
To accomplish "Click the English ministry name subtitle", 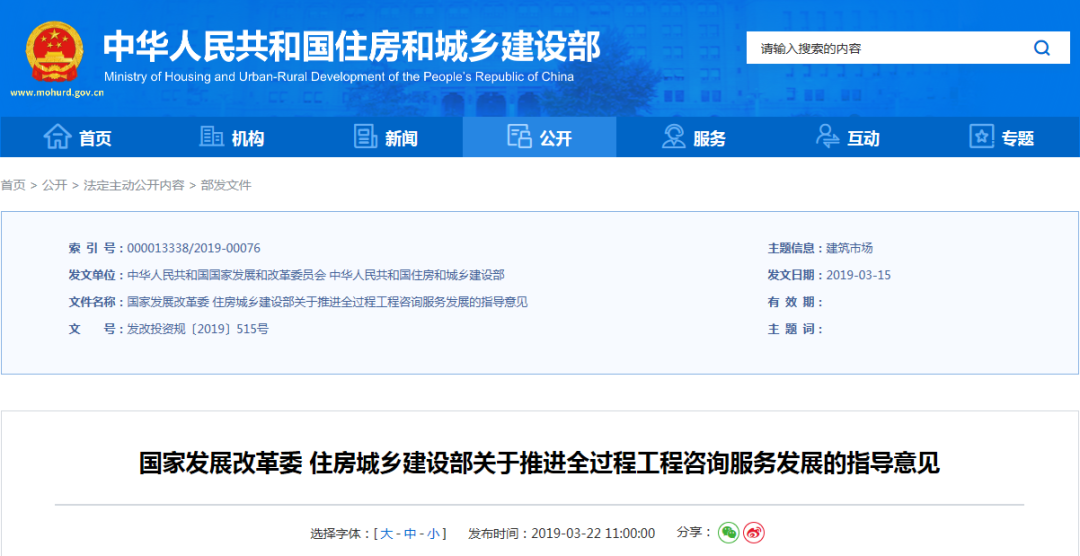I will point(339,76).
